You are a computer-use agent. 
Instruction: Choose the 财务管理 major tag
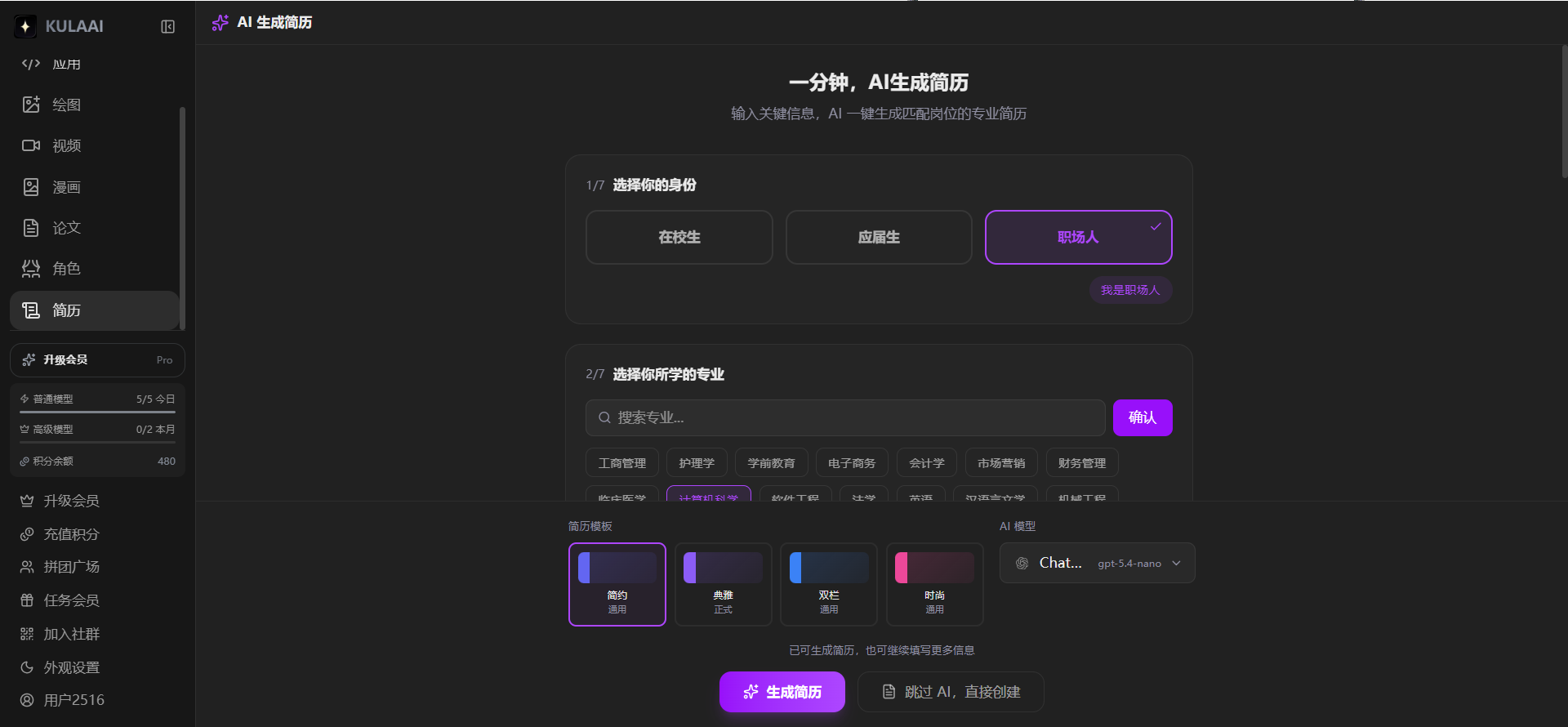1082,463
